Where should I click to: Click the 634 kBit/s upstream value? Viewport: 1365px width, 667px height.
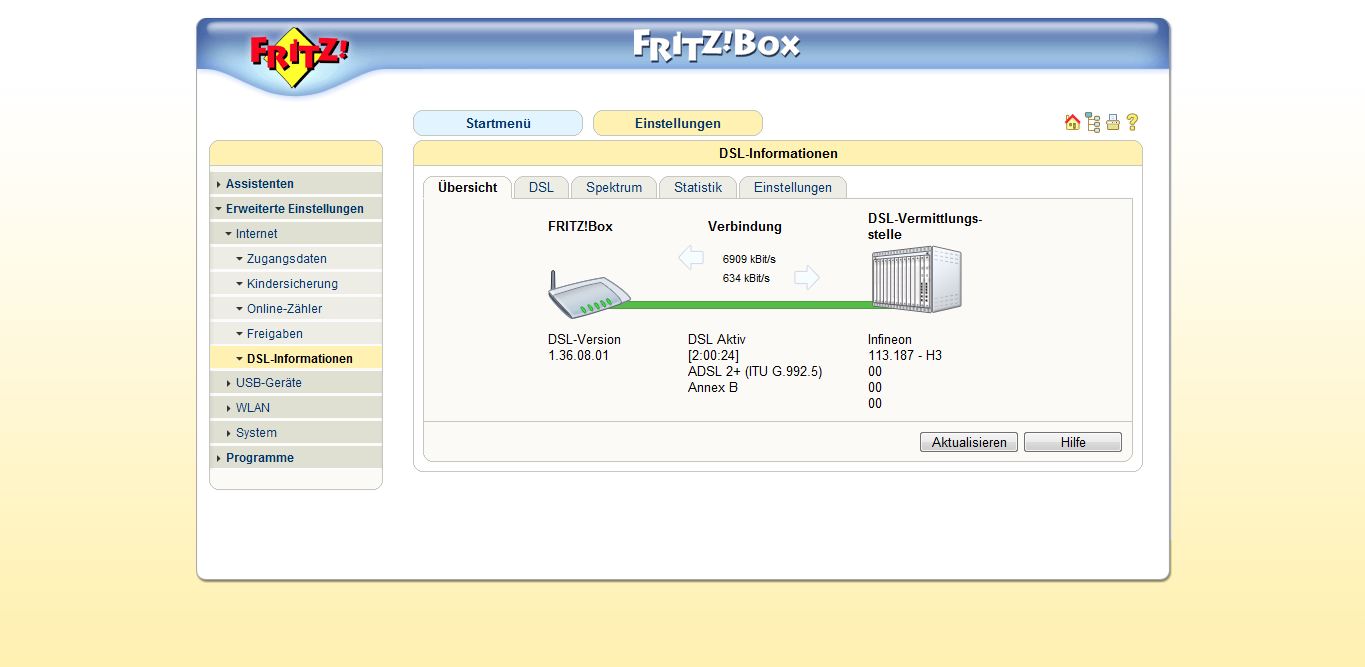746,278
